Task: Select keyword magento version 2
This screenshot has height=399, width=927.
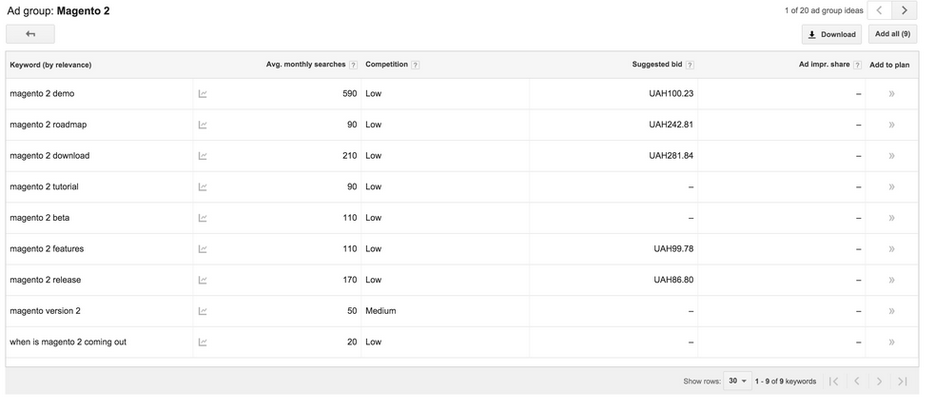Action: [x=45, y=311]
